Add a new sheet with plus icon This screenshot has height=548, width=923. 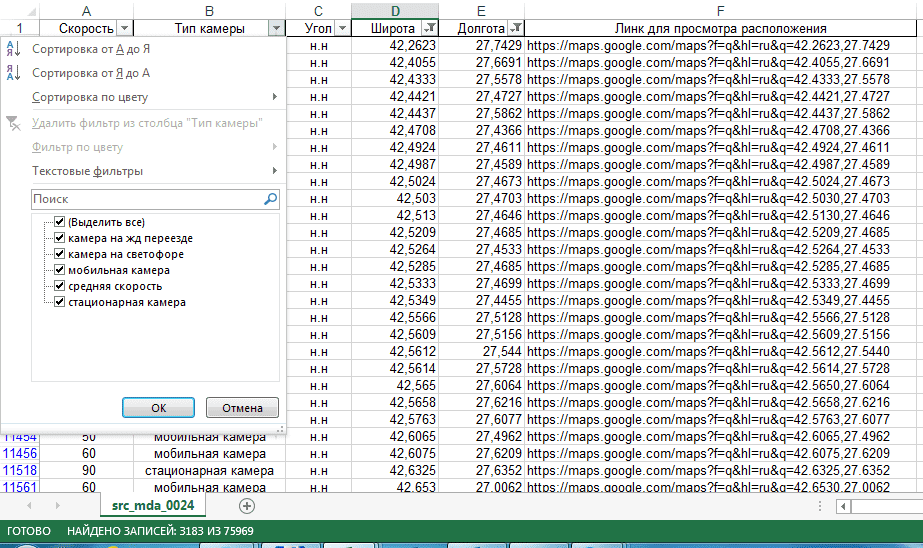pos(247,506)
